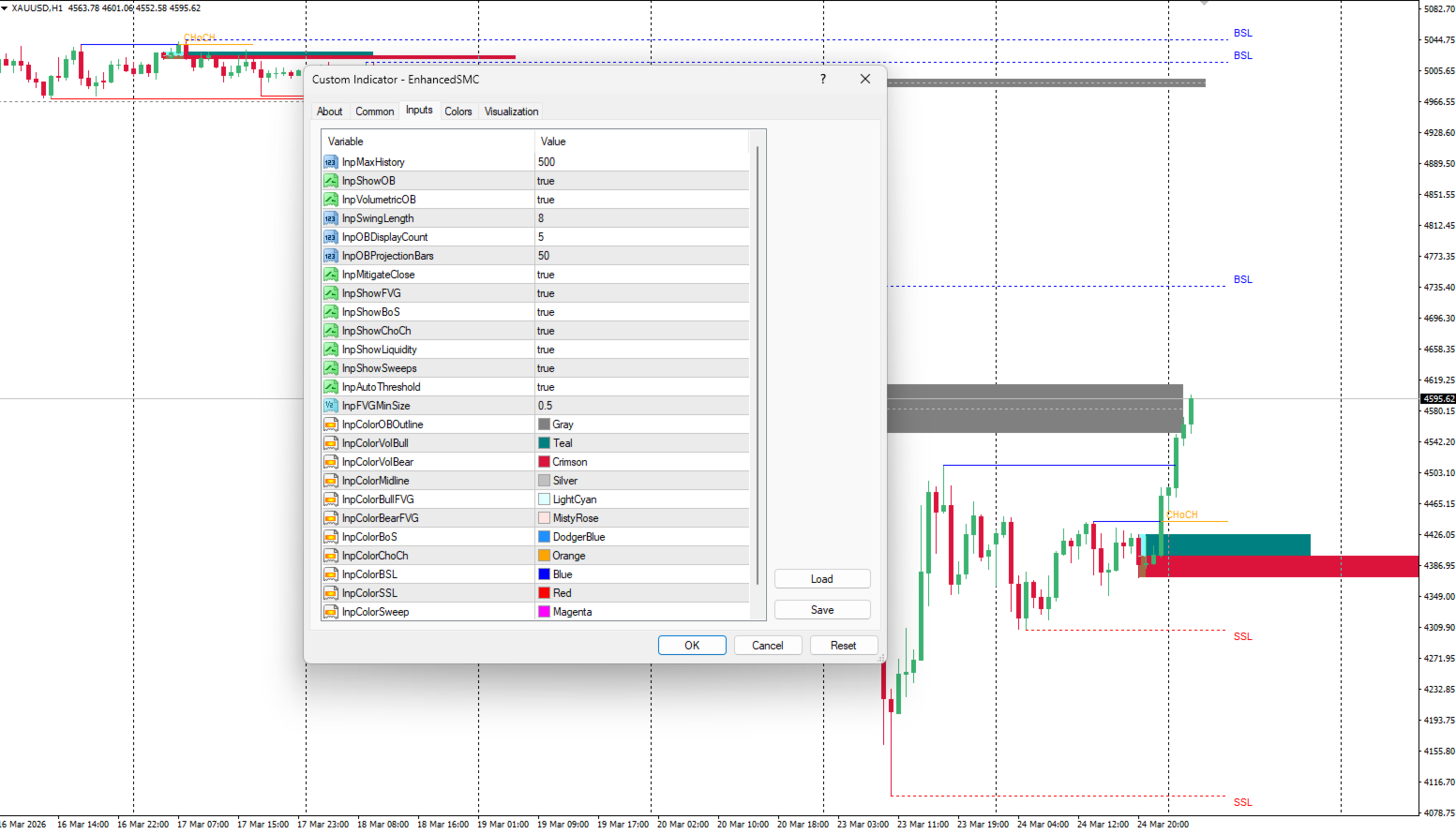1456x834 pixels.
Task: Toggle the InpShowFVG true value
Action: tap(642, 293)
